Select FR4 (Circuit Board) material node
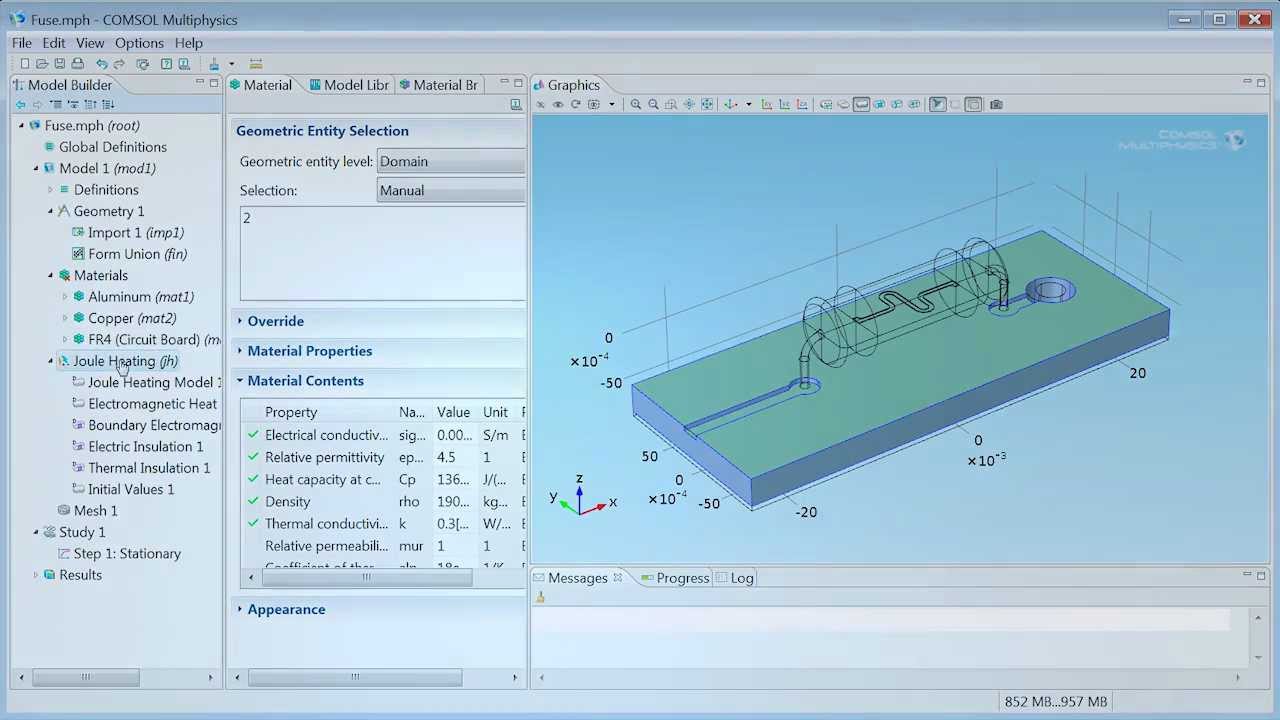Viewport: 1280px width, 720px height. [x=147, y=340]
